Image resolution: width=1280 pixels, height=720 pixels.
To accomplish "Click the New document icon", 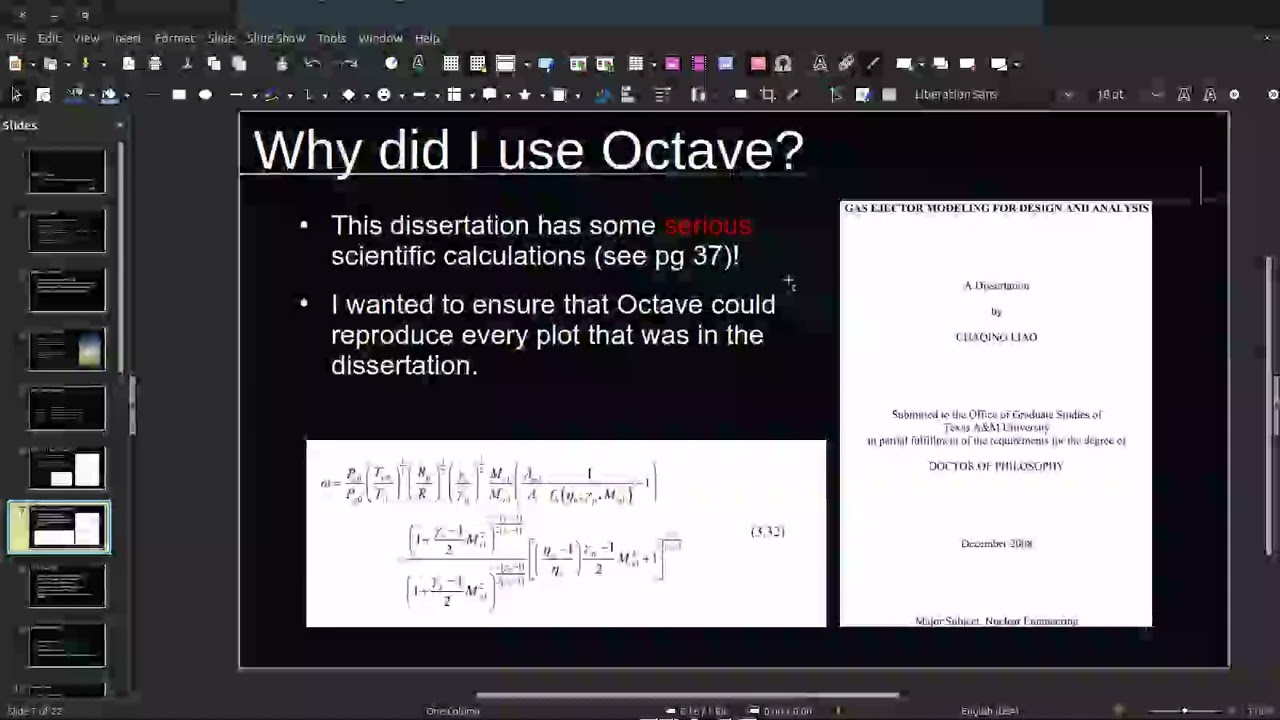I will coord(15,64).
